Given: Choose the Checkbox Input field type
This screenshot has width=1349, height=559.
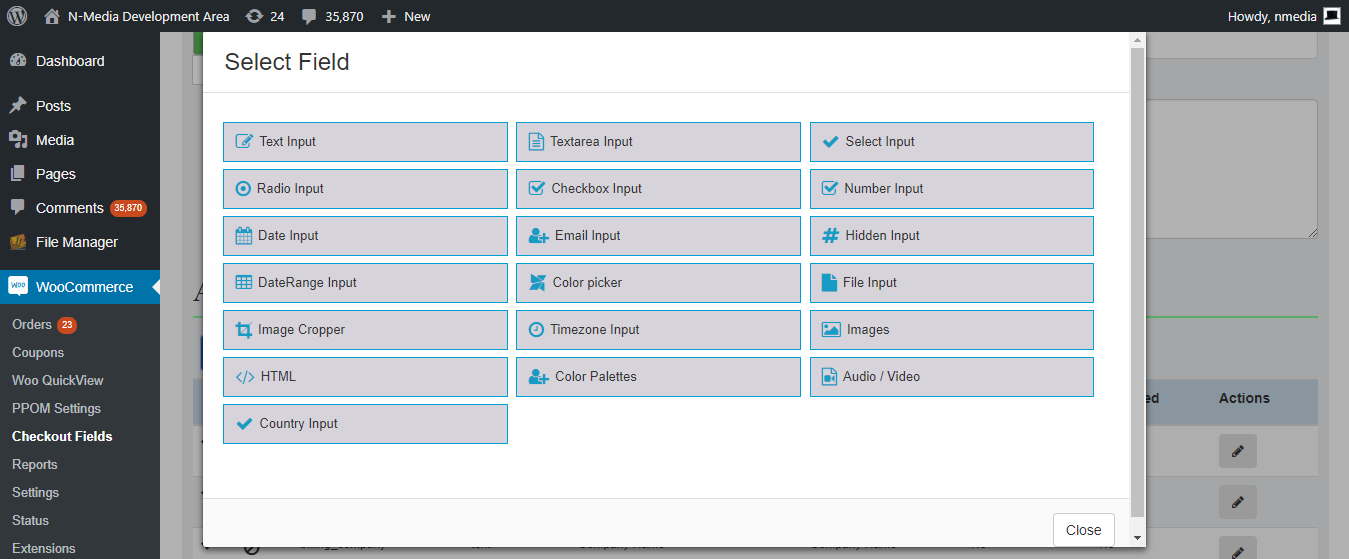Looking at the screenshot, I should point(658,189).
